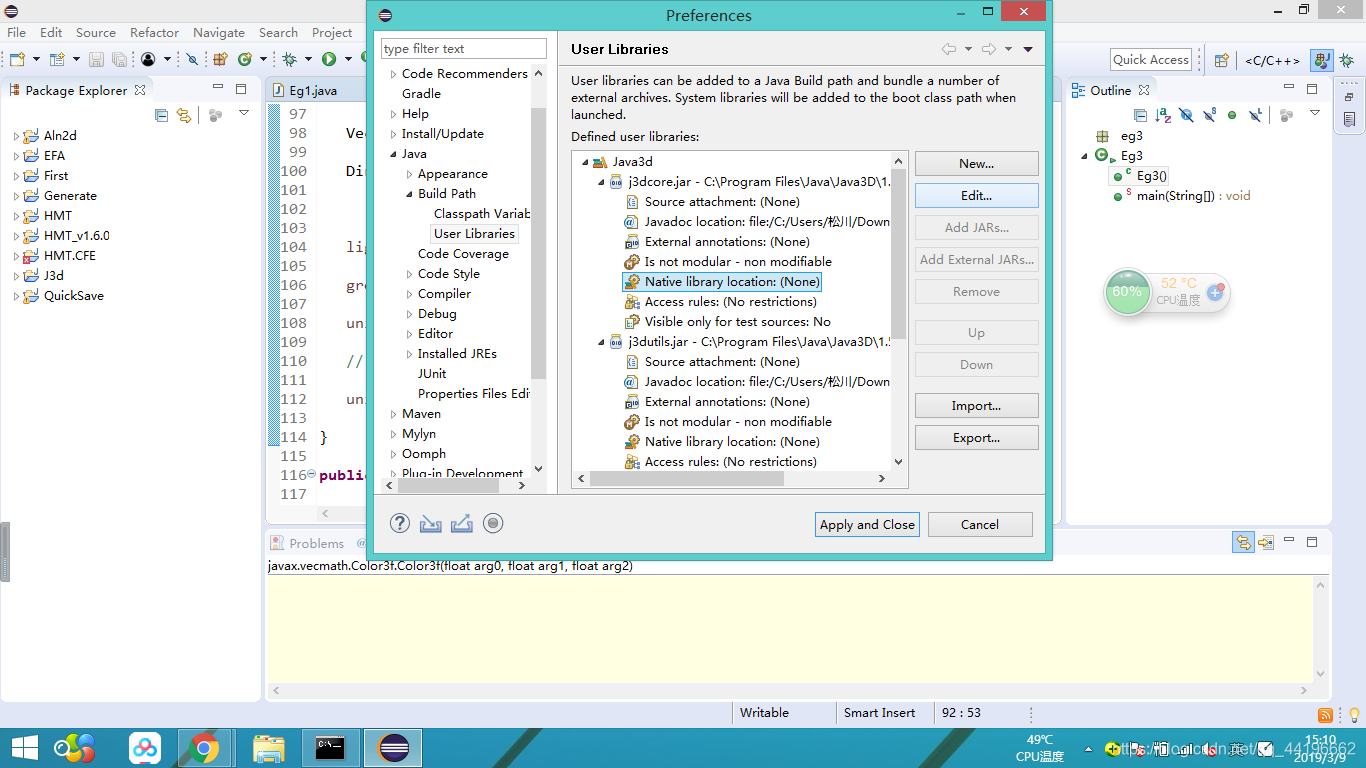Collapse the j3dcore.jar library entry

tap(601, 182)
